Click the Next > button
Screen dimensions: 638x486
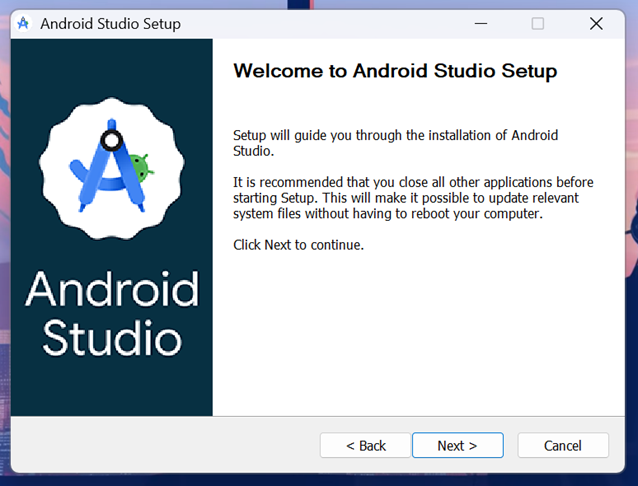click(458, 445)
